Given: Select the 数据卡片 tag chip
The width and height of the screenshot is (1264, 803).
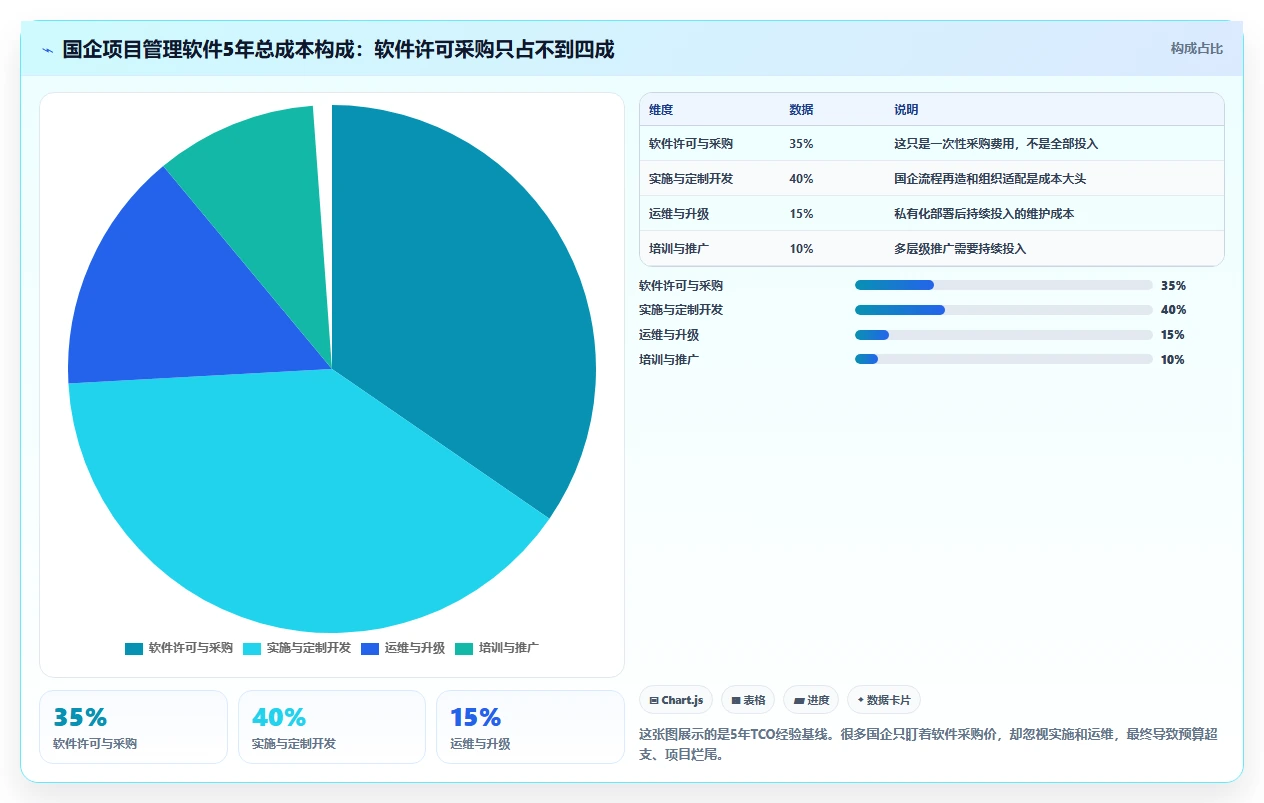Looking at the screenshot, I should (884, 700).
